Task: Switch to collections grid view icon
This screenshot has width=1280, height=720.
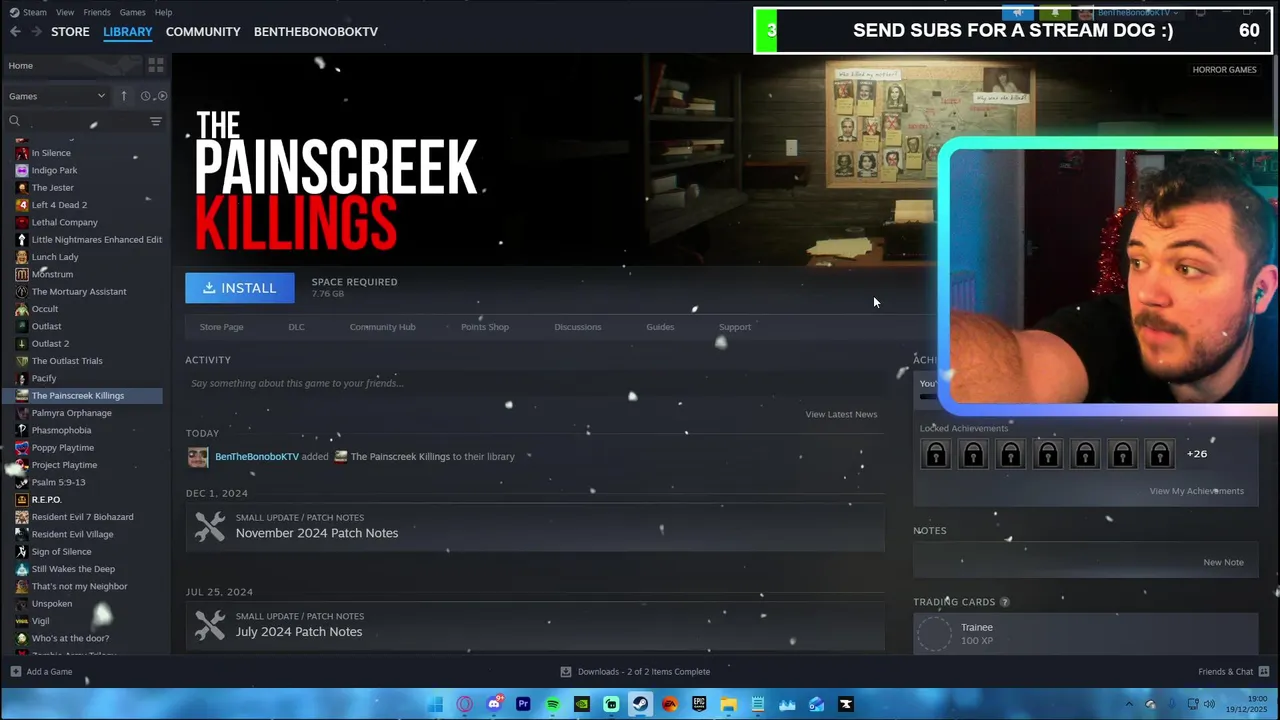Action: 156,65
